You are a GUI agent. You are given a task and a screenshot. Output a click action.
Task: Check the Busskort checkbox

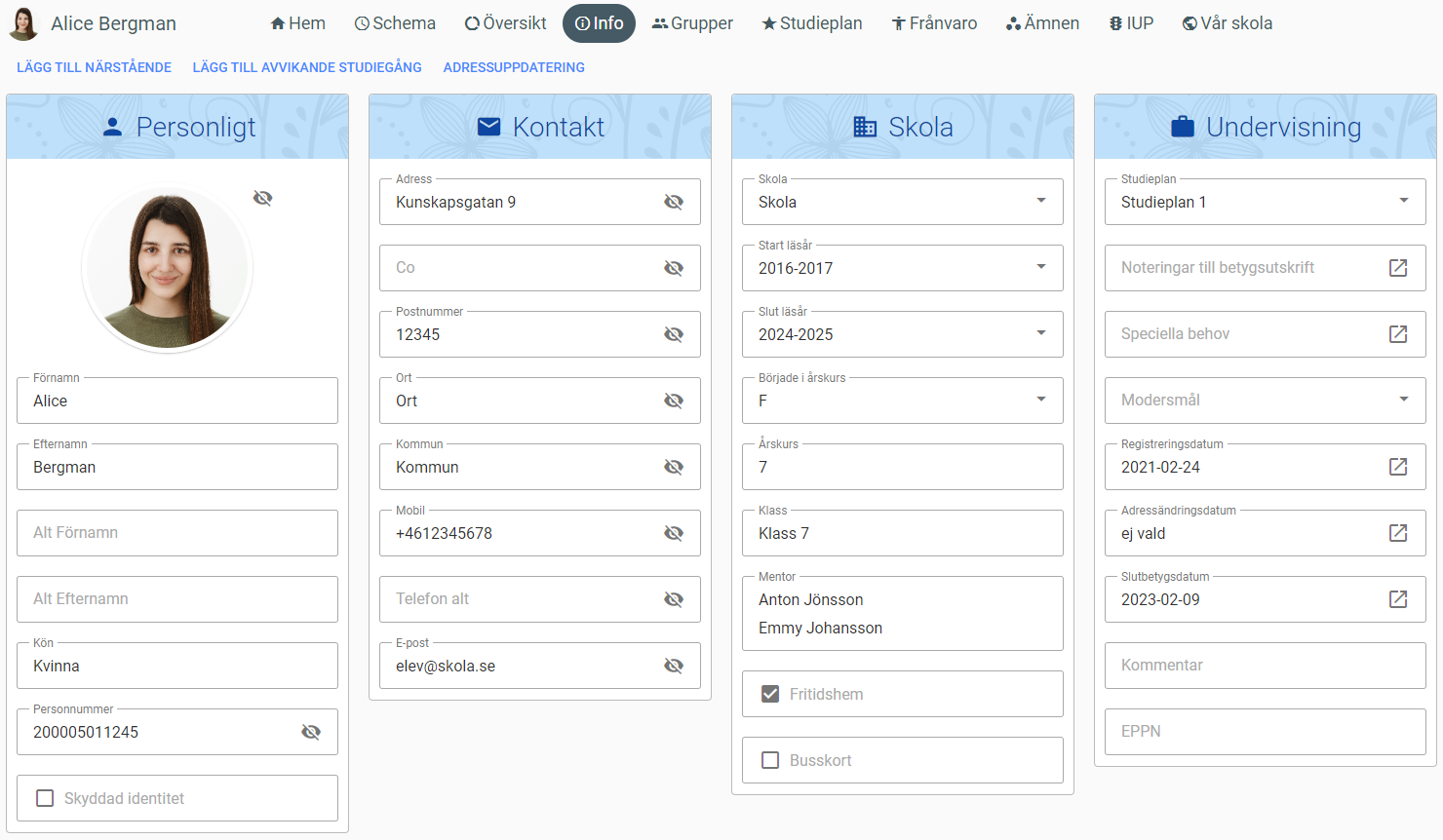[x=770, y=760]
